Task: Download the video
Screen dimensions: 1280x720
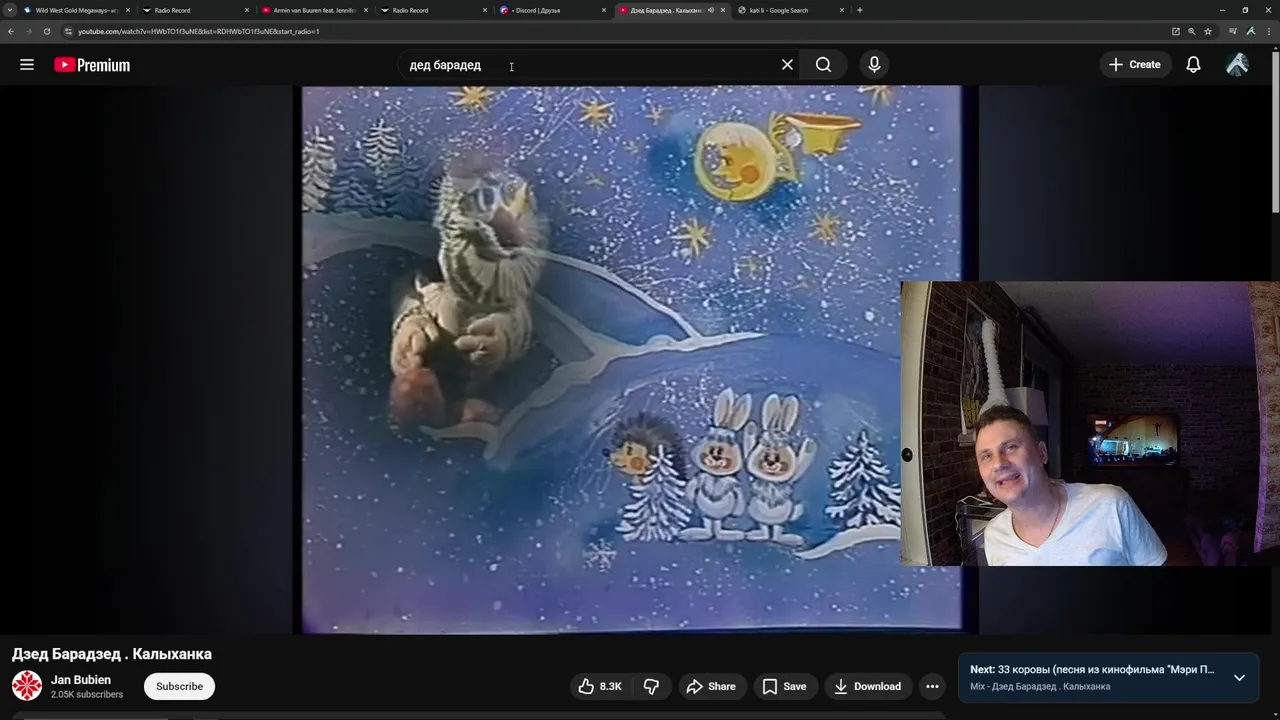Action: (867, 686)
